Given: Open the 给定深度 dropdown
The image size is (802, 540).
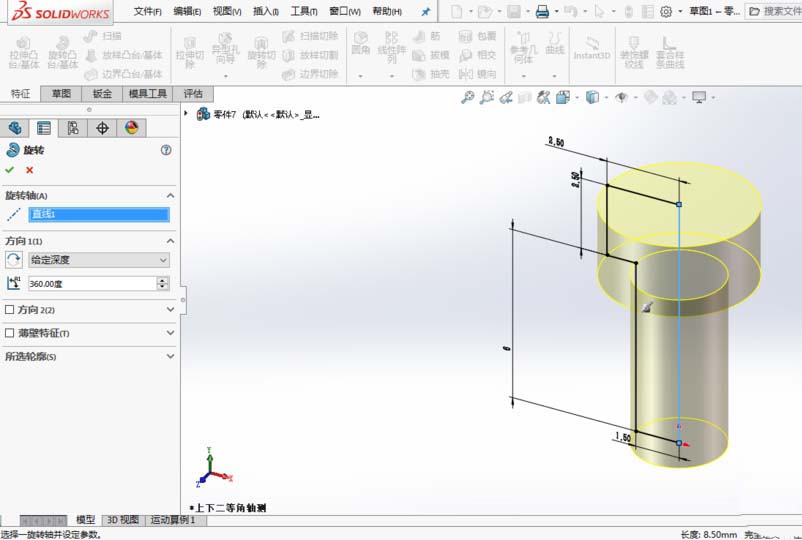Looking at the screenshot, I should pos(99,260).
